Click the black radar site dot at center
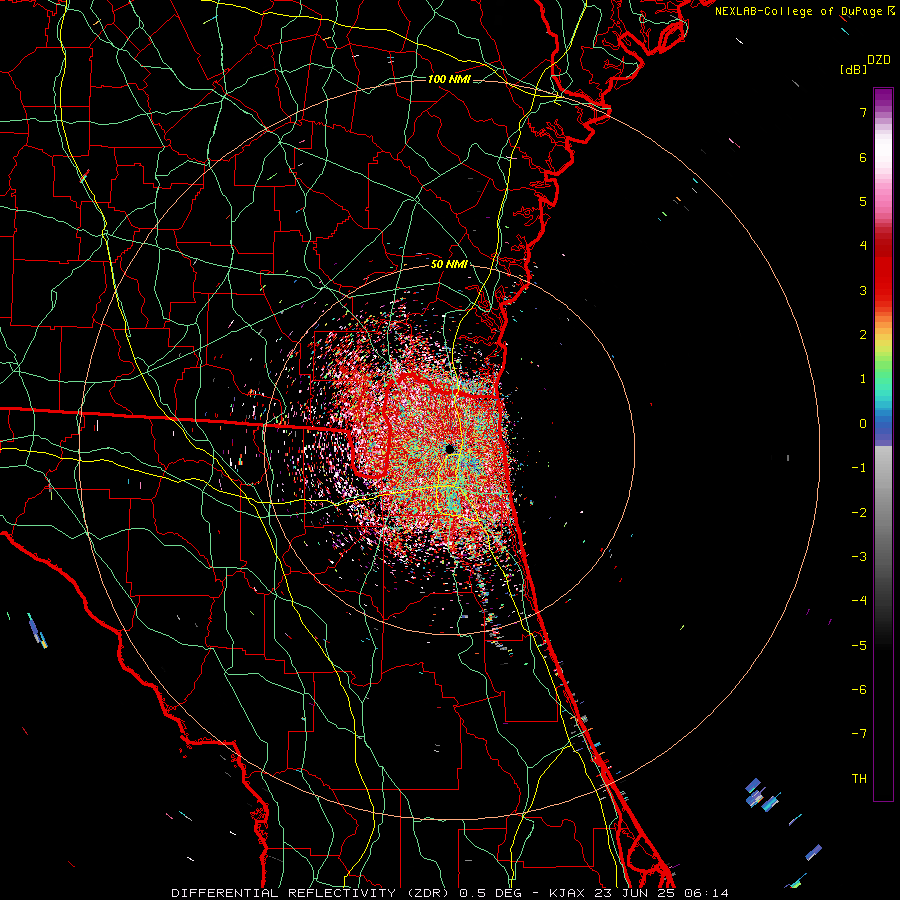Screen dimensions: 900x900 [449, 449]
